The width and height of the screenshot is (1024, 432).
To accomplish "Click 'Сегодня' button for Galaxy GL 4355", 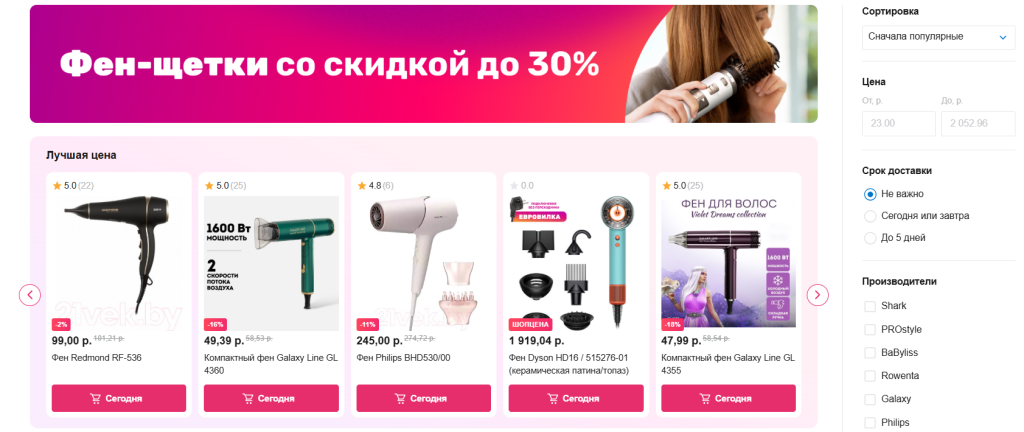I will [x=728, y=399].
